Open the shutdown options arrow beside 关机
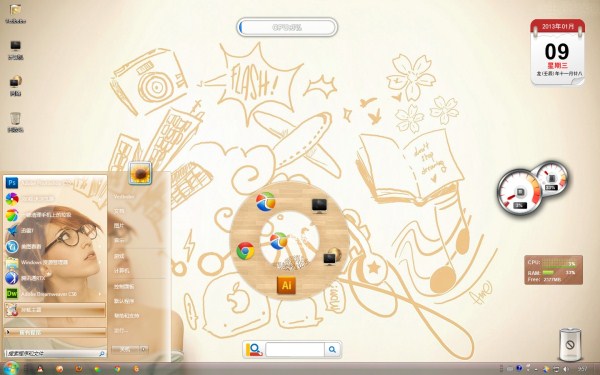The height and width of the screenshot is (375, 600). (143, 349)
